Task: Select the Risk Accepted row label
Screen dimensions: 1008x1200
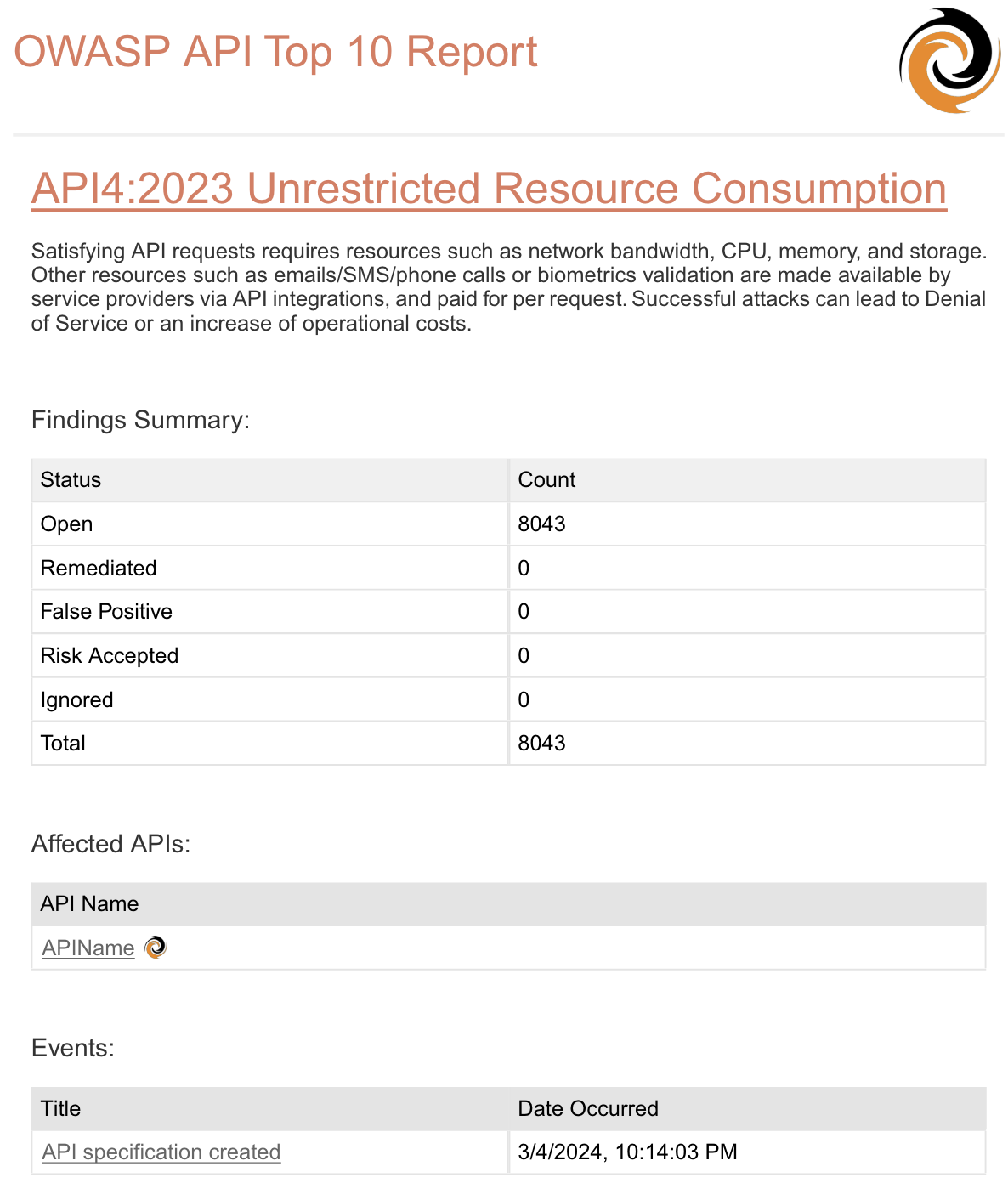Action: click(x=110, y=655)
